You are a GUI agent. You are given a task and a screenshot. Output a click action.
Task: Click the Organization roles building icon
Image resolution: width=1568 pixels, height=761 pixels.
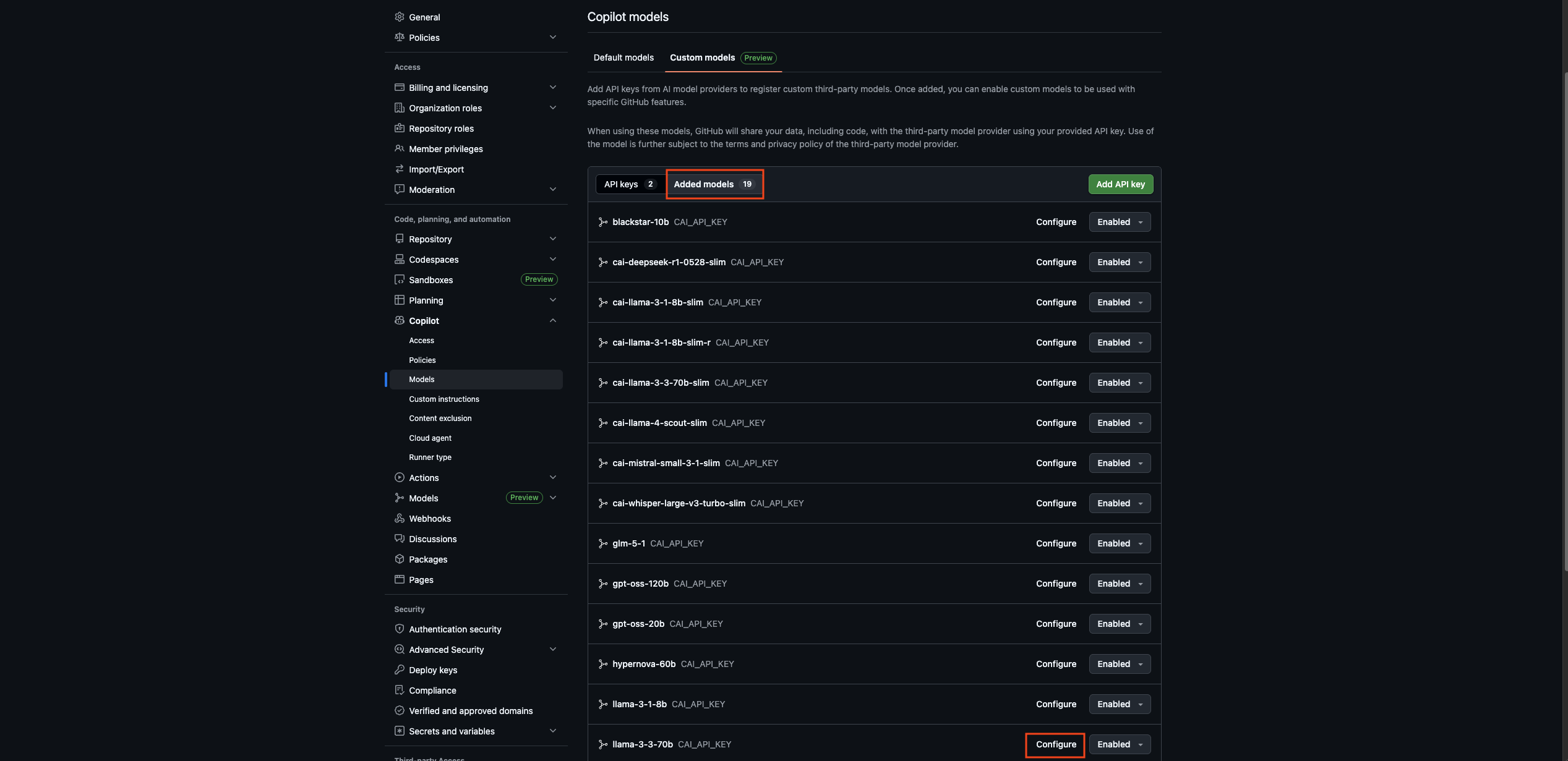(x=400, y=108)
